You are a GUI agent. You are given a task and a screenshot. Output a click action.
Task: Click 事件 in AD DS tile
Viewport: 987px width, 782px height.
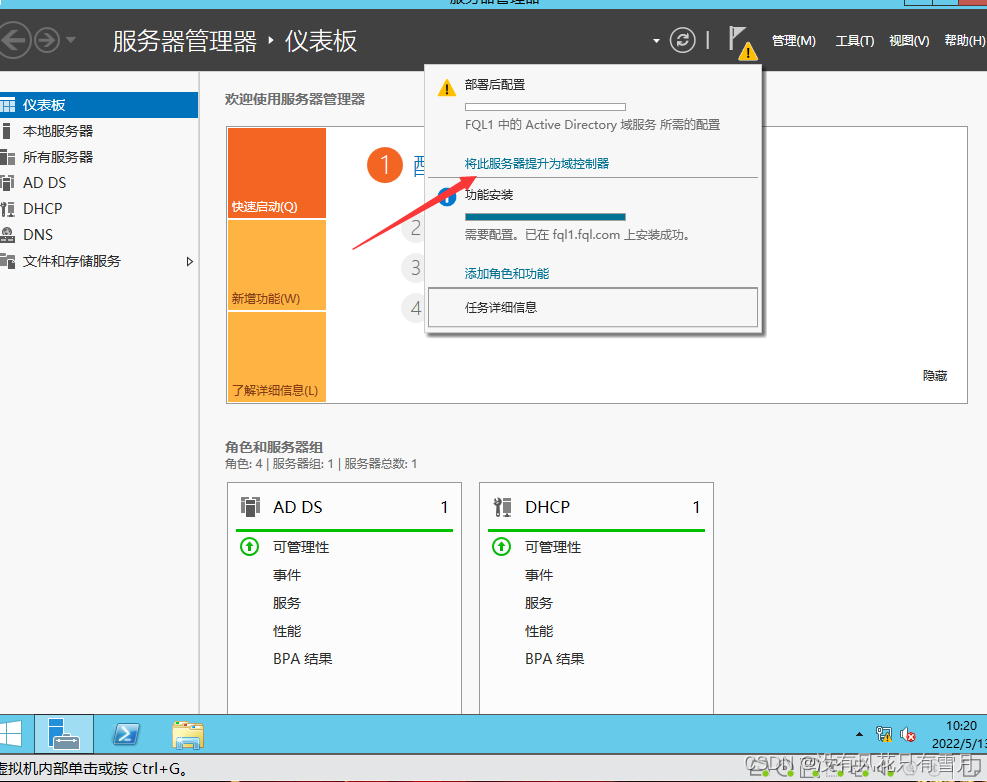[x=287, y=575]
